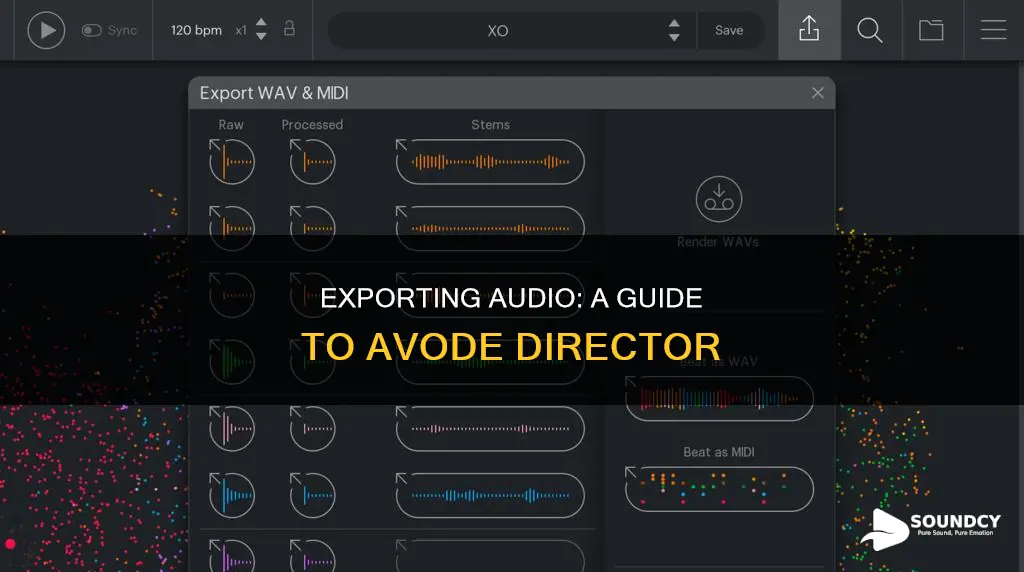Click the first row orange Stems waveform
Image resolution: width=1024 pixels, height=572 pixels.
490,161
